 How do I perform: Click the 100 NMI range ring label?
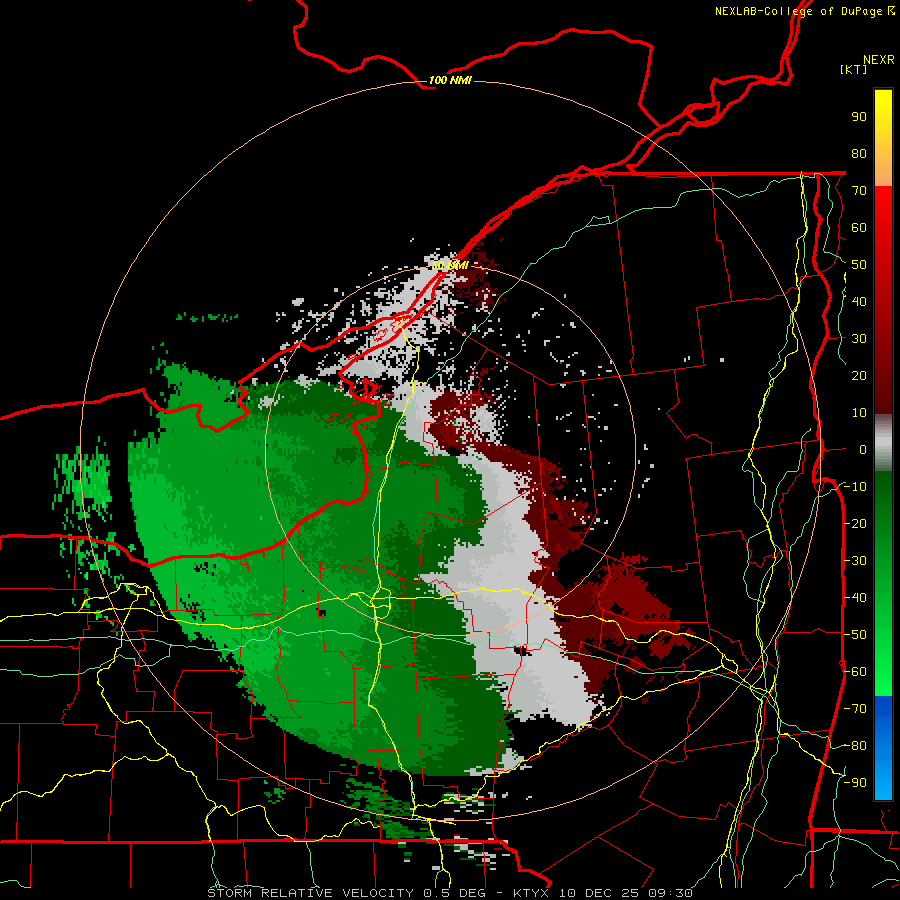pos(450,80)
